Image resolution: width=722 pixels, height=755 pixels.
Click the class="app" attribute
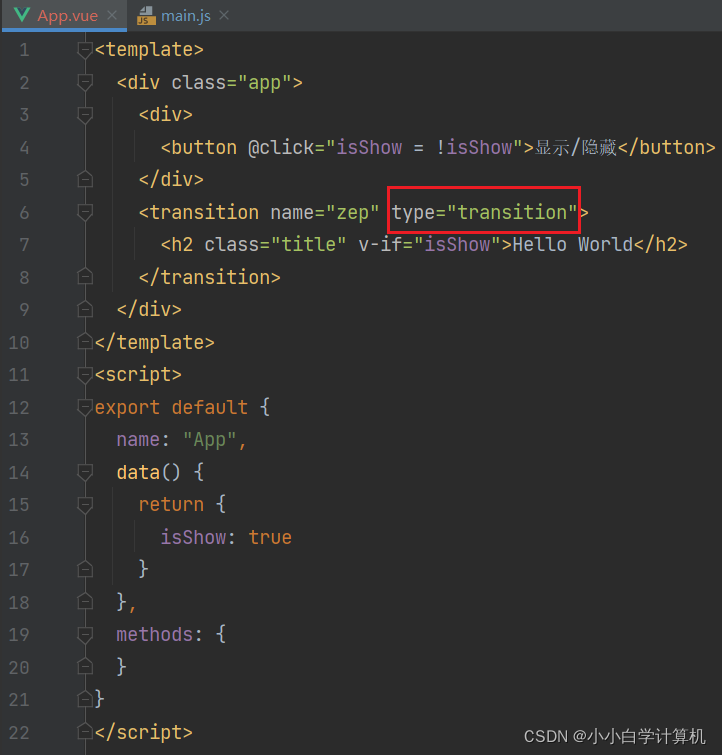tap(232, 83)
